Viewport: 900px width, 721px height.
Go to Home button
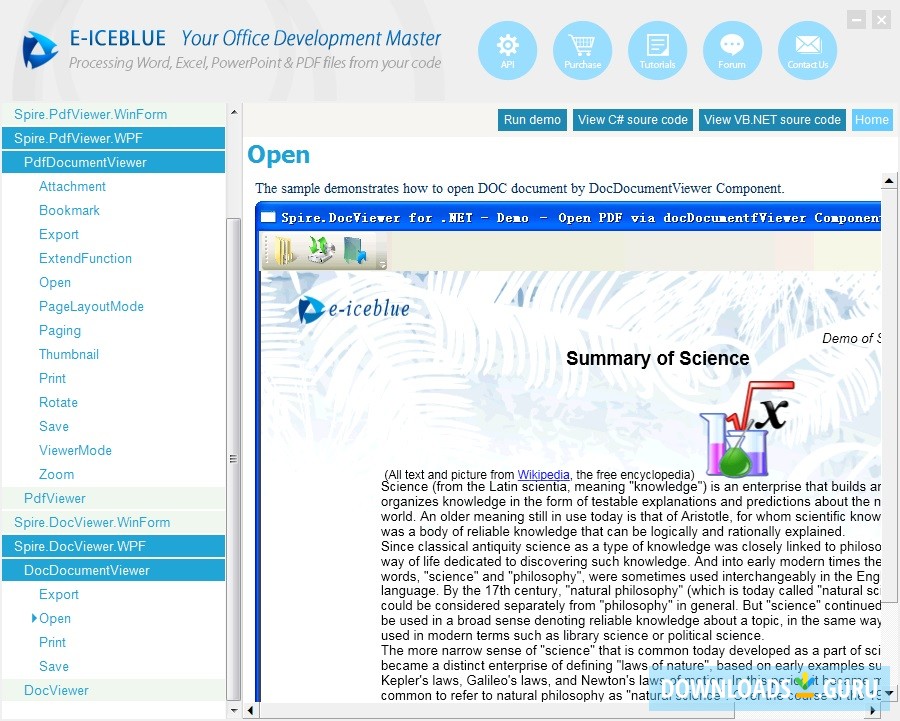pos(872,120)
